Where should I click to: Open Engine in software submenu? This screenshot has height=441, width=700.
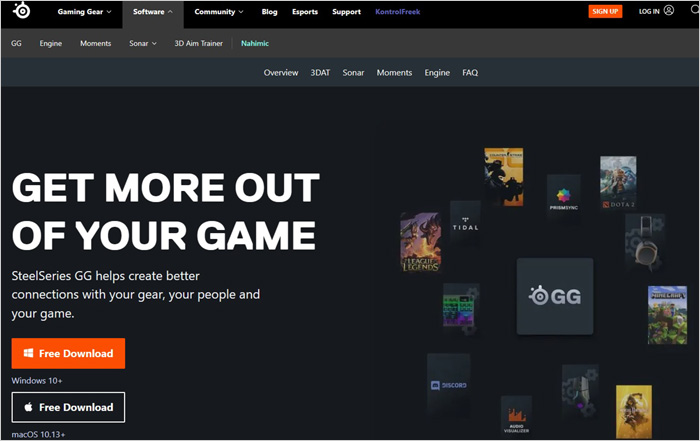[x=50, y=43]
